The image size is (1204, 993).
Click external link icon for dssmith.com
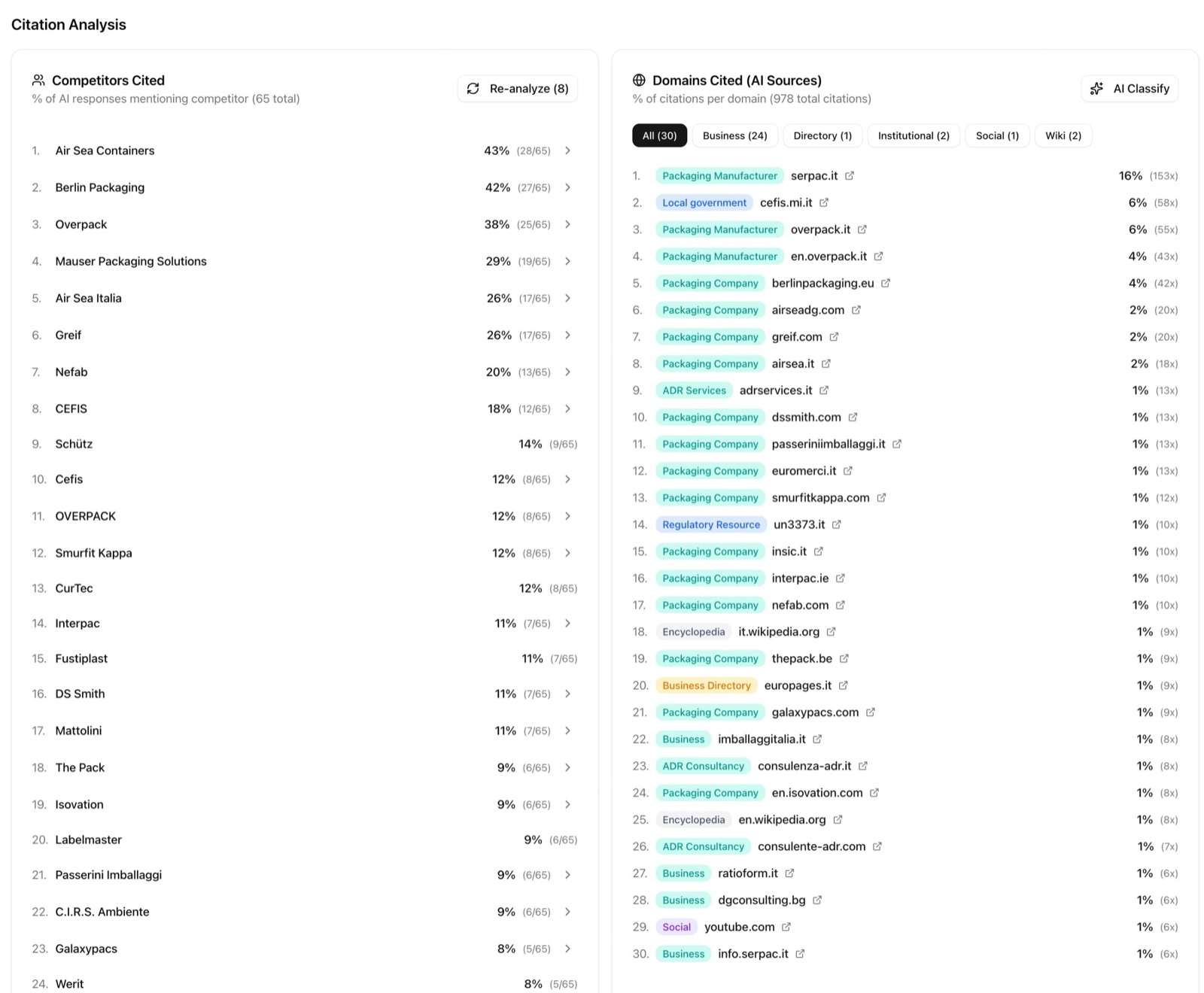point(853,418)
